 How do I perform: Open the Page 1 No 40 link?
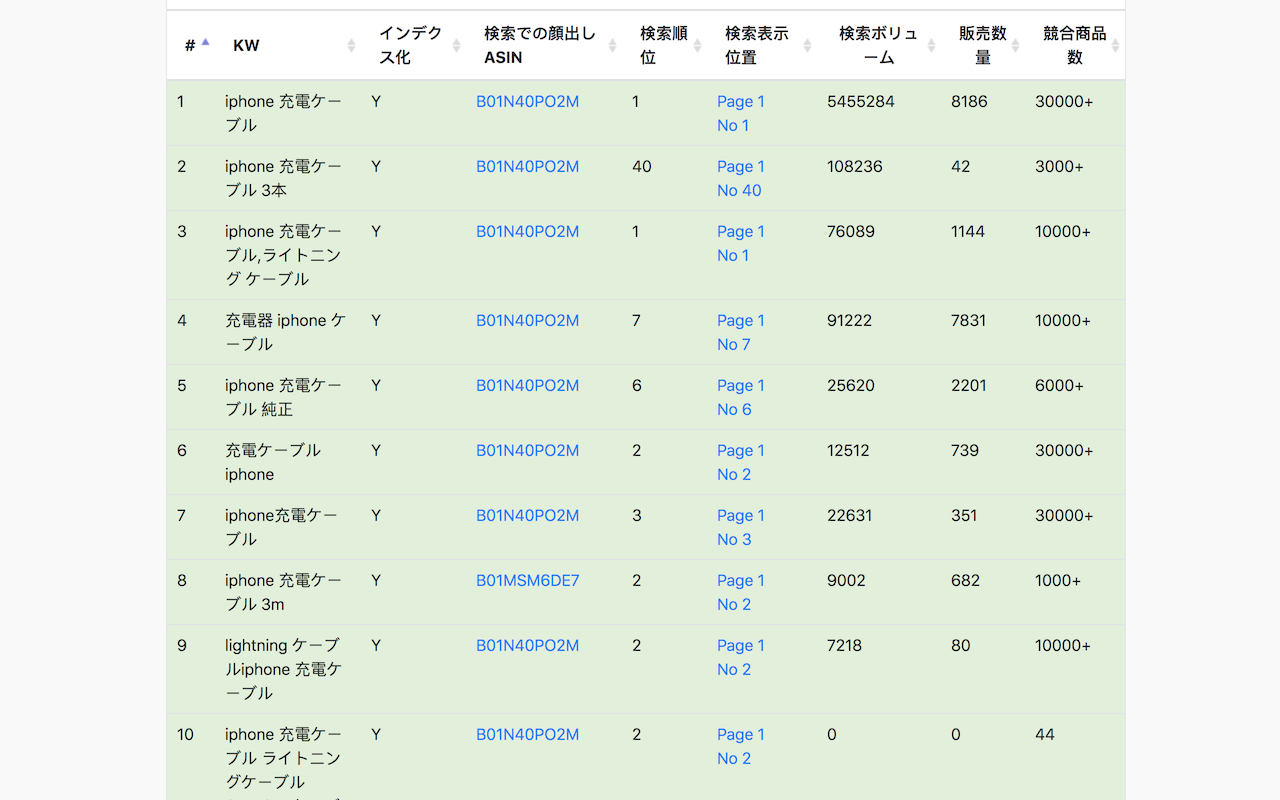[741, 178]
